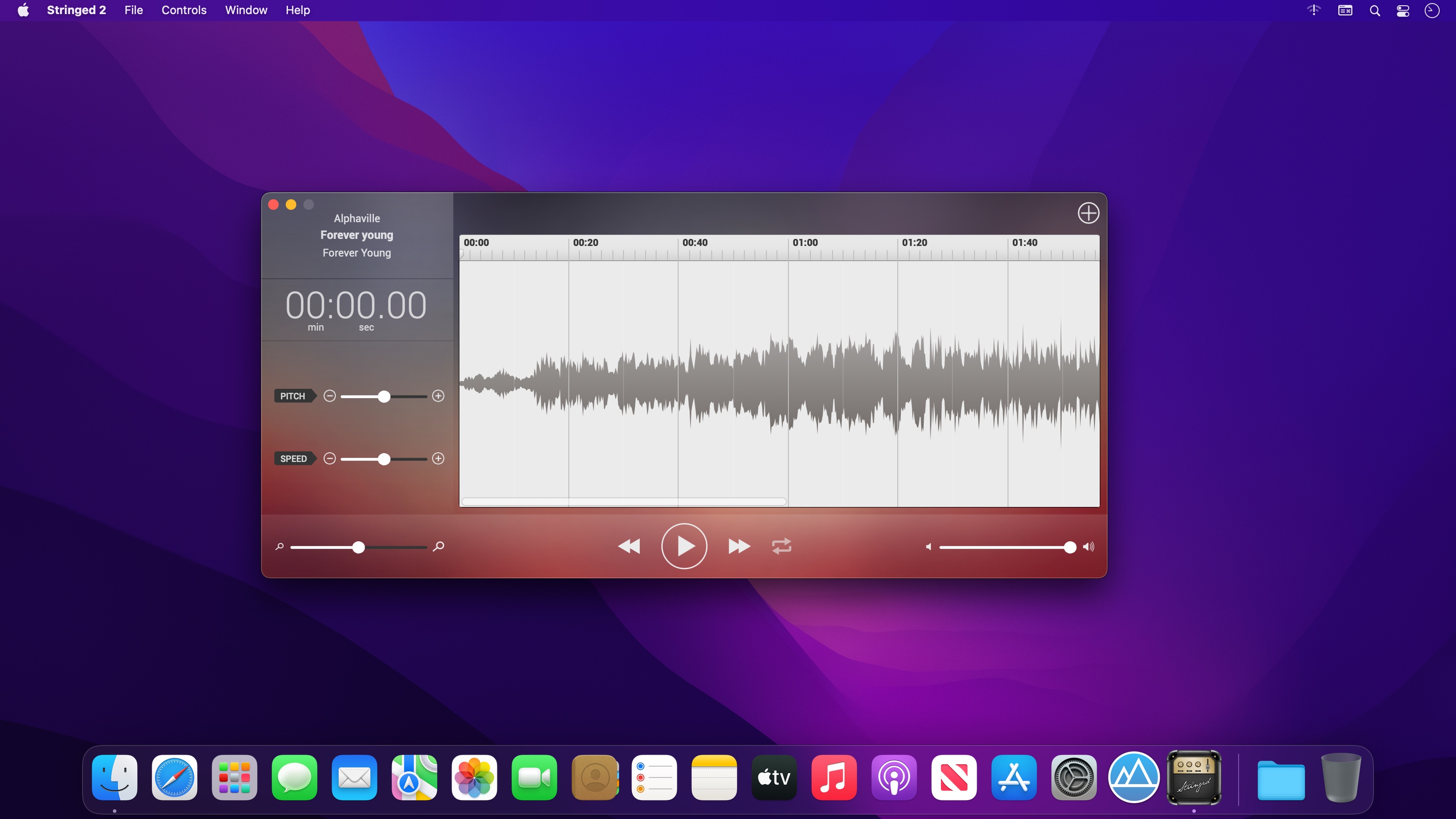1456x819 pixels.
Task: Click the clock icon in menu bar
Action: point(1432,11)
